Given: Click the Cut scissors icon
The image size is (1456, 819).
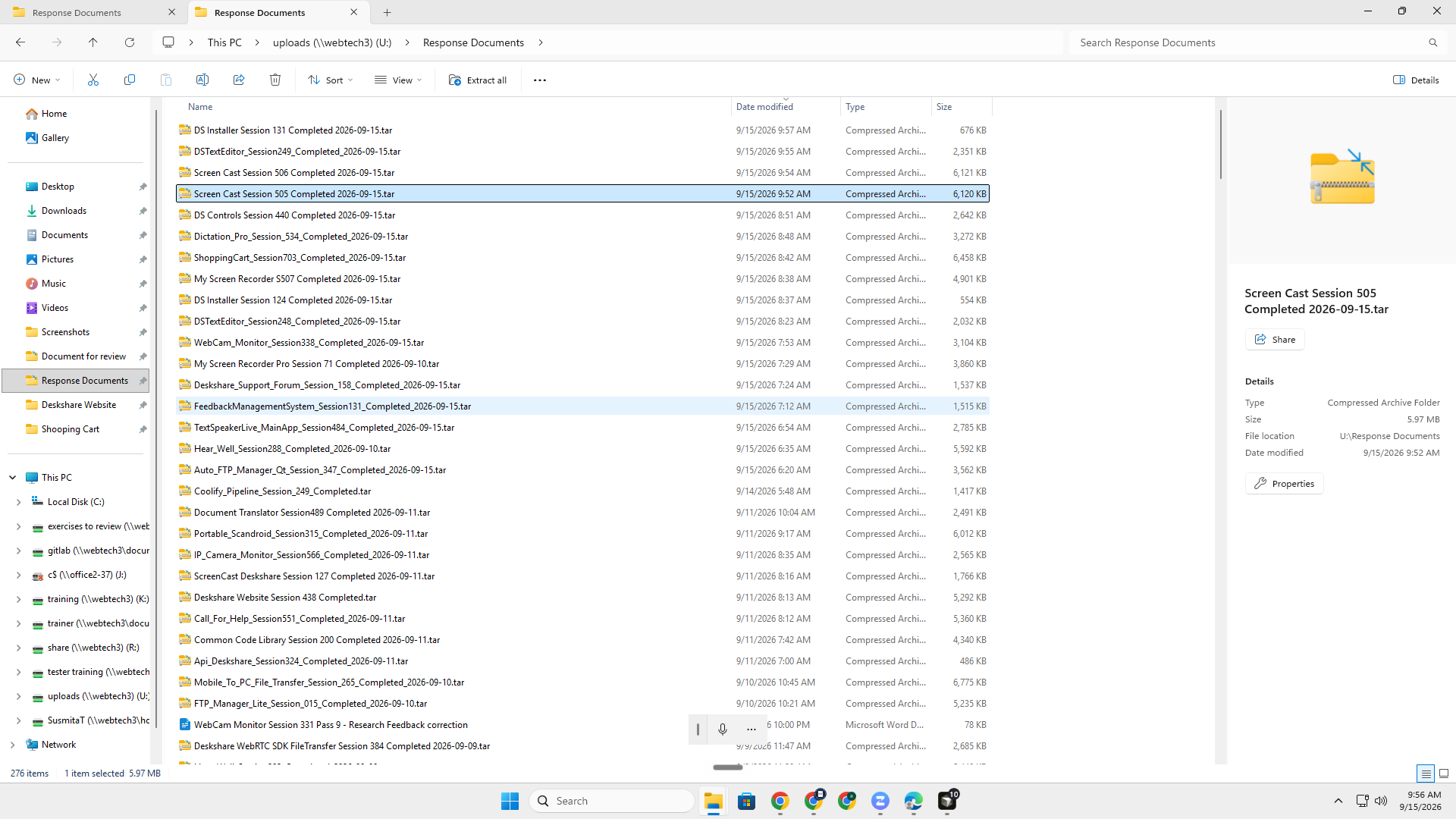Looking at the screenshot, I should point(93,80).
